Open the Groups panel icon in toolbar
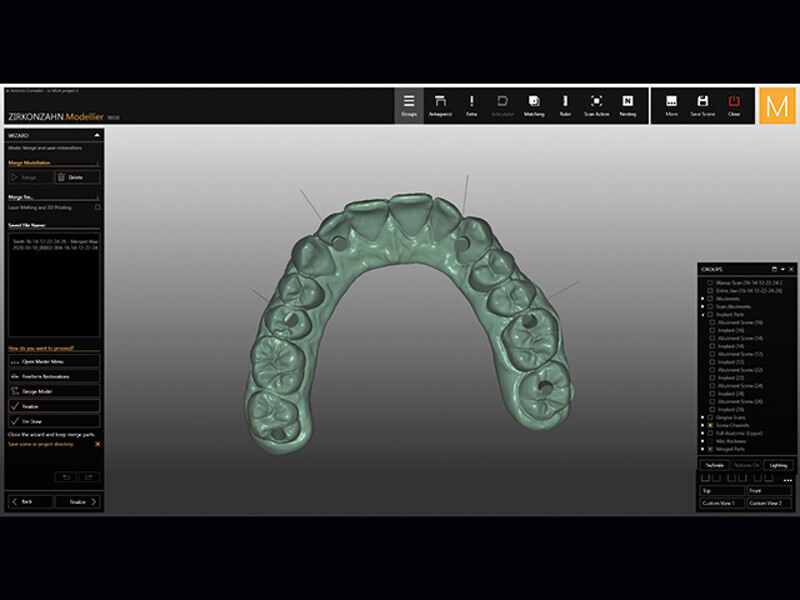The height and width of the screenshot is (600, 800). tap(408, 105)
